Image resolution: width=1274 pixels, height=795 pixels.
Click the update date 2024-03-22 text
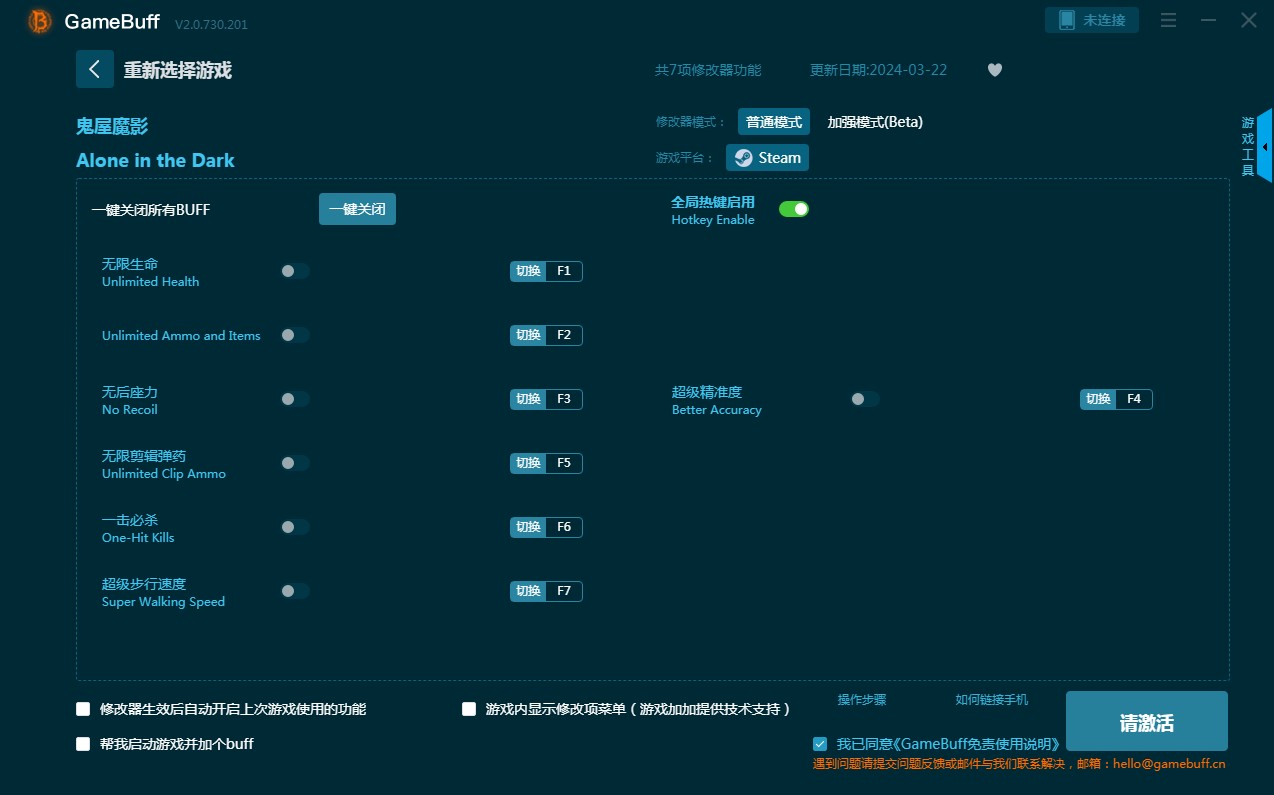(878, 70)
